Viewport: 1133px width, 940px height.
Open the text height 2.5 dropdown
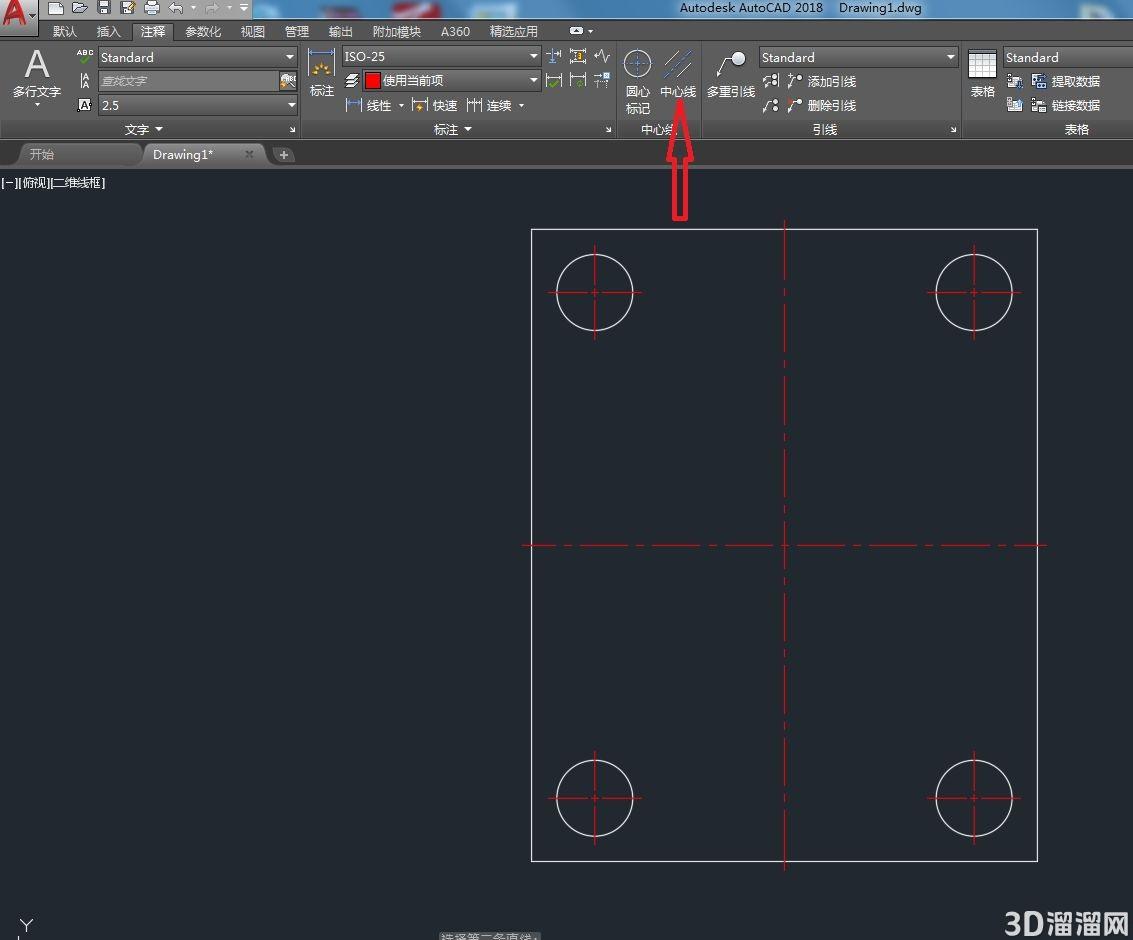click(x=198, y=105)
